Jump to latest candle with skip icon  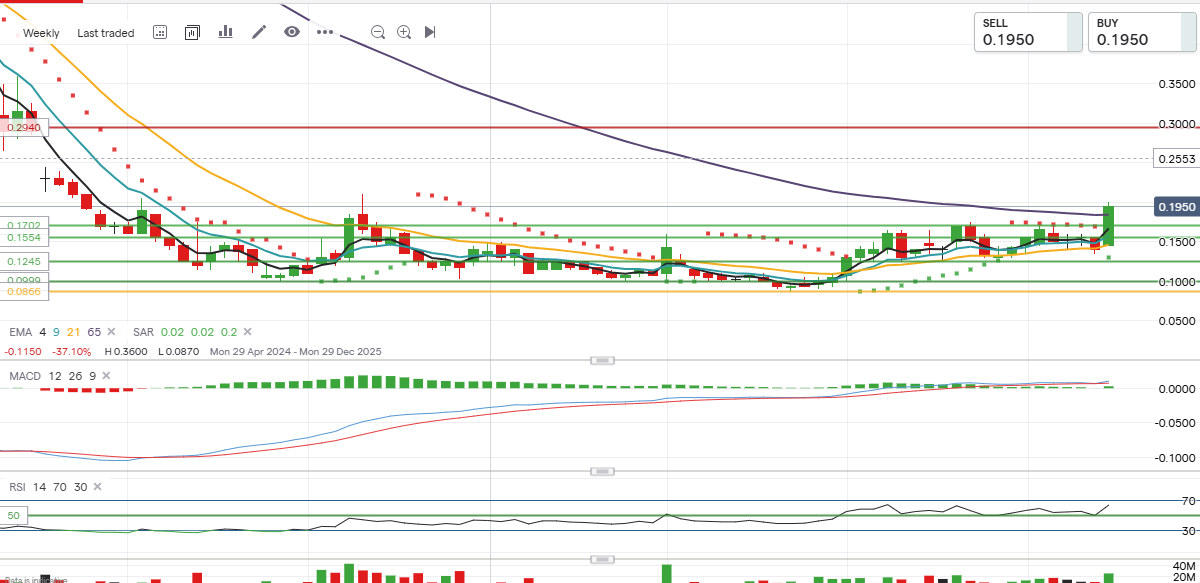(430, 32)
